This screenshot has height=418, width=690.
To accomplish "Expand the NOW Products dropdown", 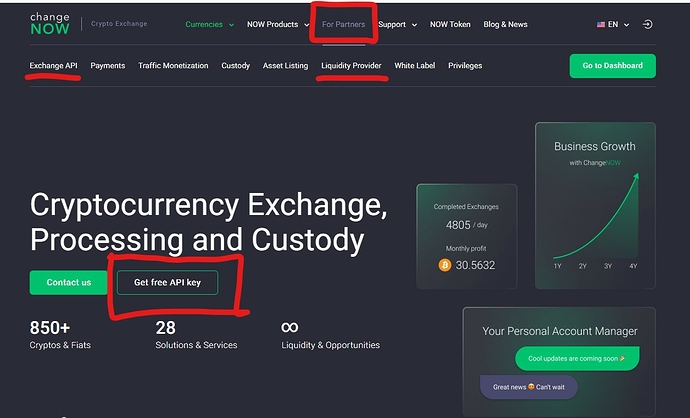I will 278,25.
